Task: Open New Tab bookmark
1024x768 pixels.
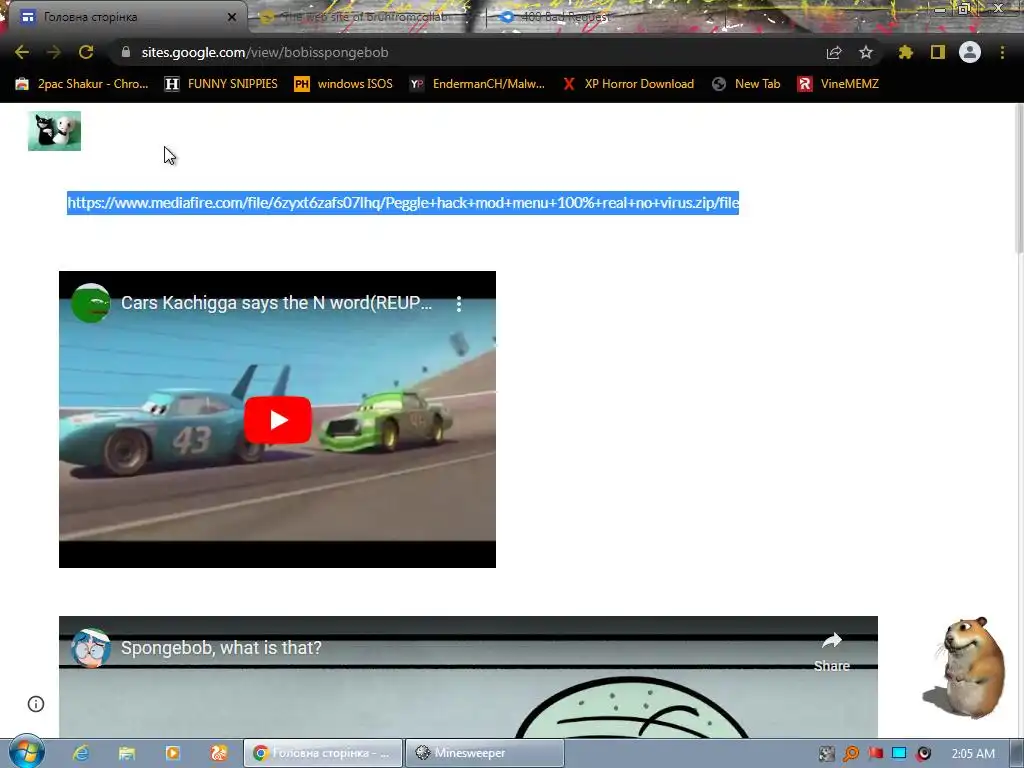Action: pos(746,84)
